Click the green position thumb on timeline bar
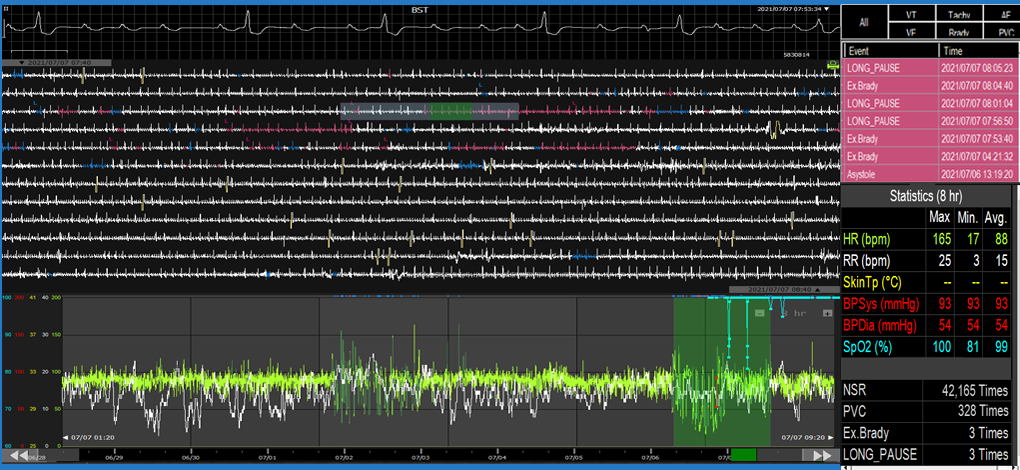The height and width of the screenshot is (470, 1020). 744,455
